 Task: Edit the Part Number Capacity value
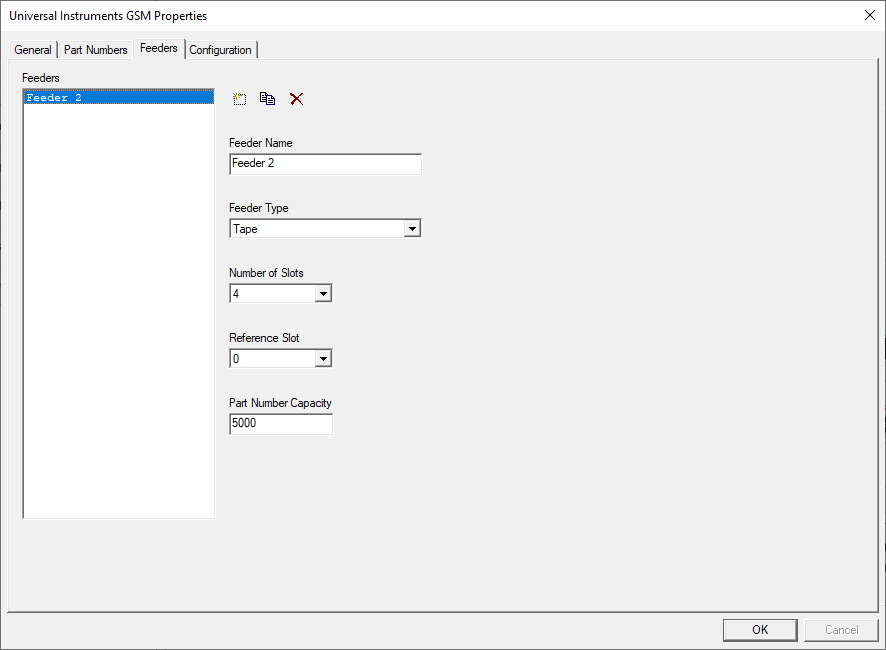coord(280,423)
